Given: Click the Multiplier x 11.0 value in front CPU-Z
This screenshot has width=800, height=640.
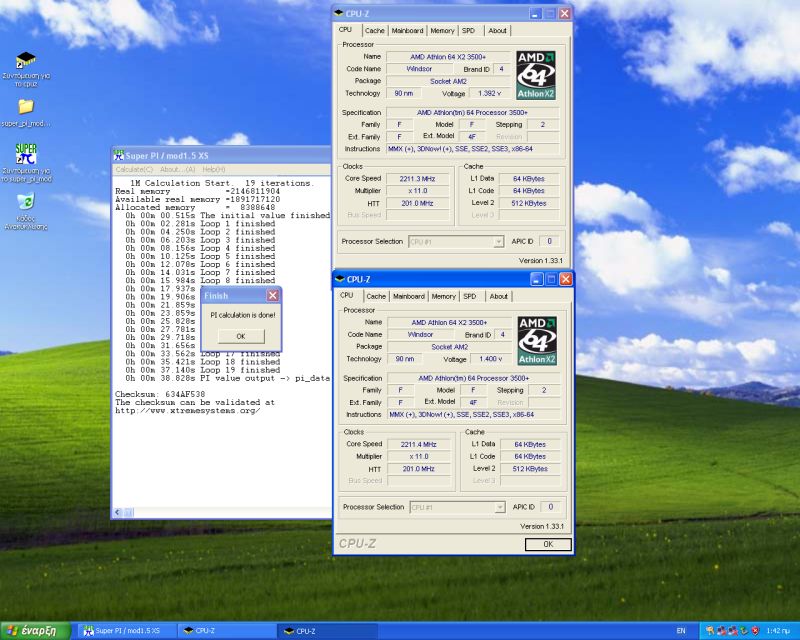Looking at the screenshot, I should click(x=419, y=457).
